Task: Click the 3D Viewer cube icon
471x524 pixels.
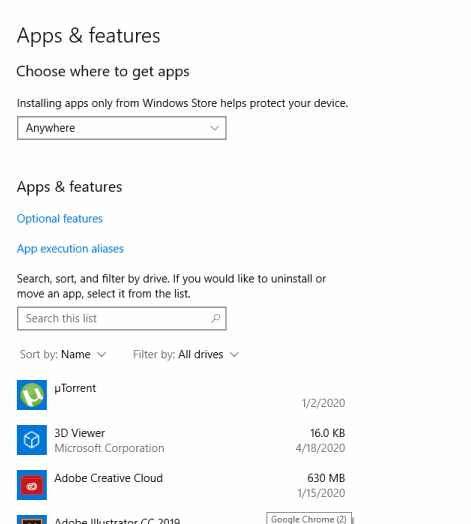Action: coord(32,440)
